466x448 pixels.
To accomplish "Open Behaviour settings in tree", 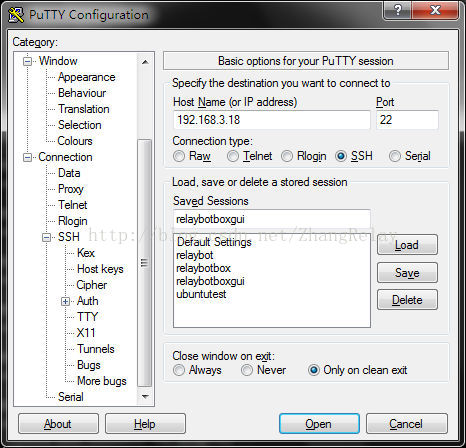I will click(x=82, y=93).
